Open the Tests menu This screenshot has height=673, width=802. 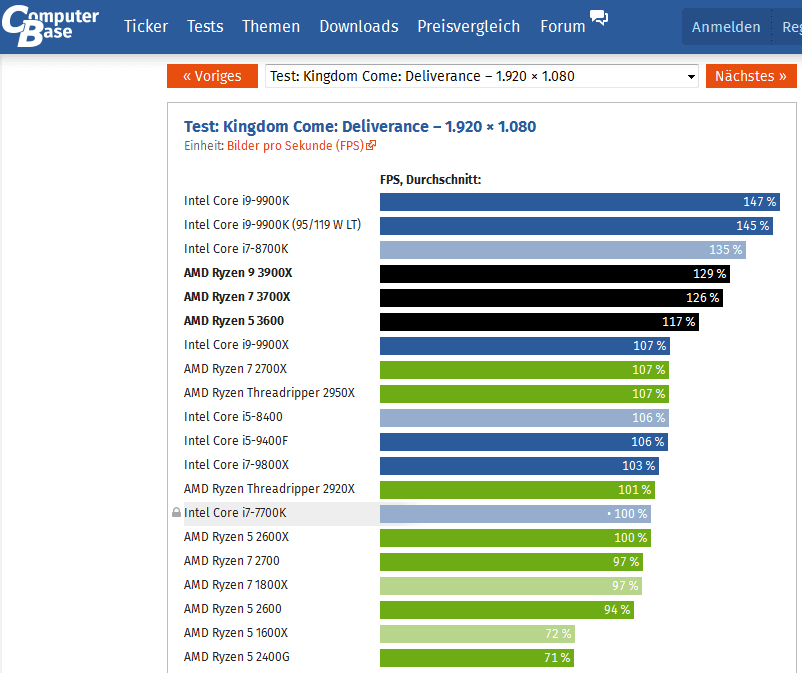[205, 26]
